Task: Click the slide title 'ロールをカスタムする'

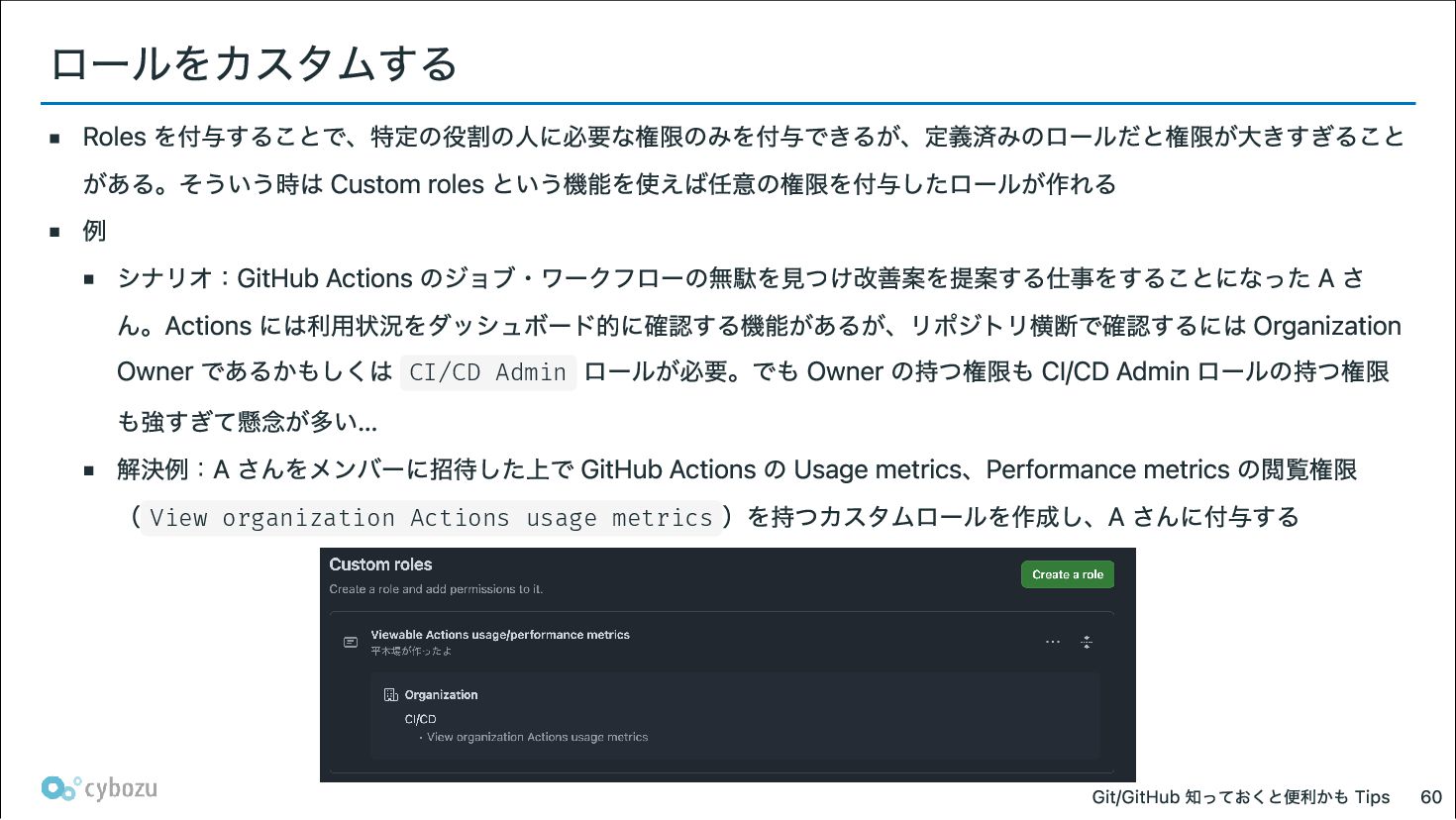Action: pyautogui.click(x=255, y=63)
